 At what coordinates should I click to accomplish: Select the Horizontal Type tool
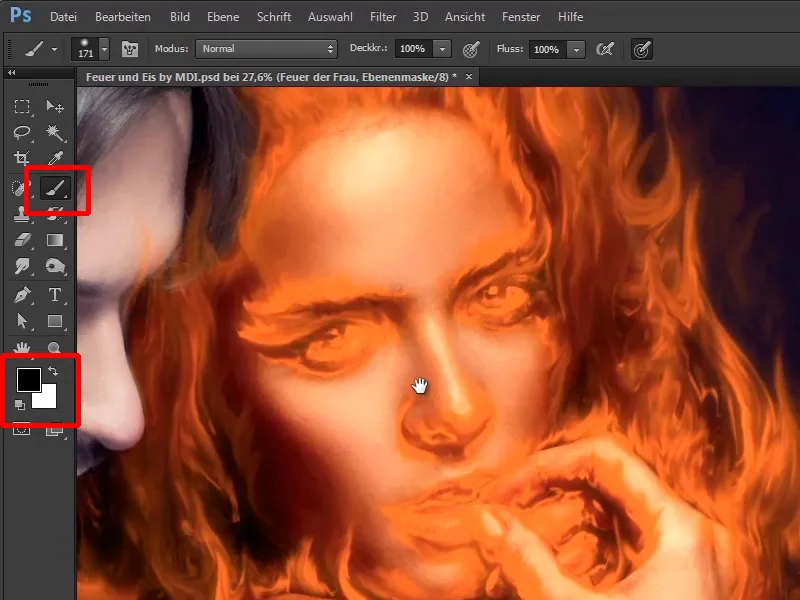pyautogui.click(x=55, y=295)
